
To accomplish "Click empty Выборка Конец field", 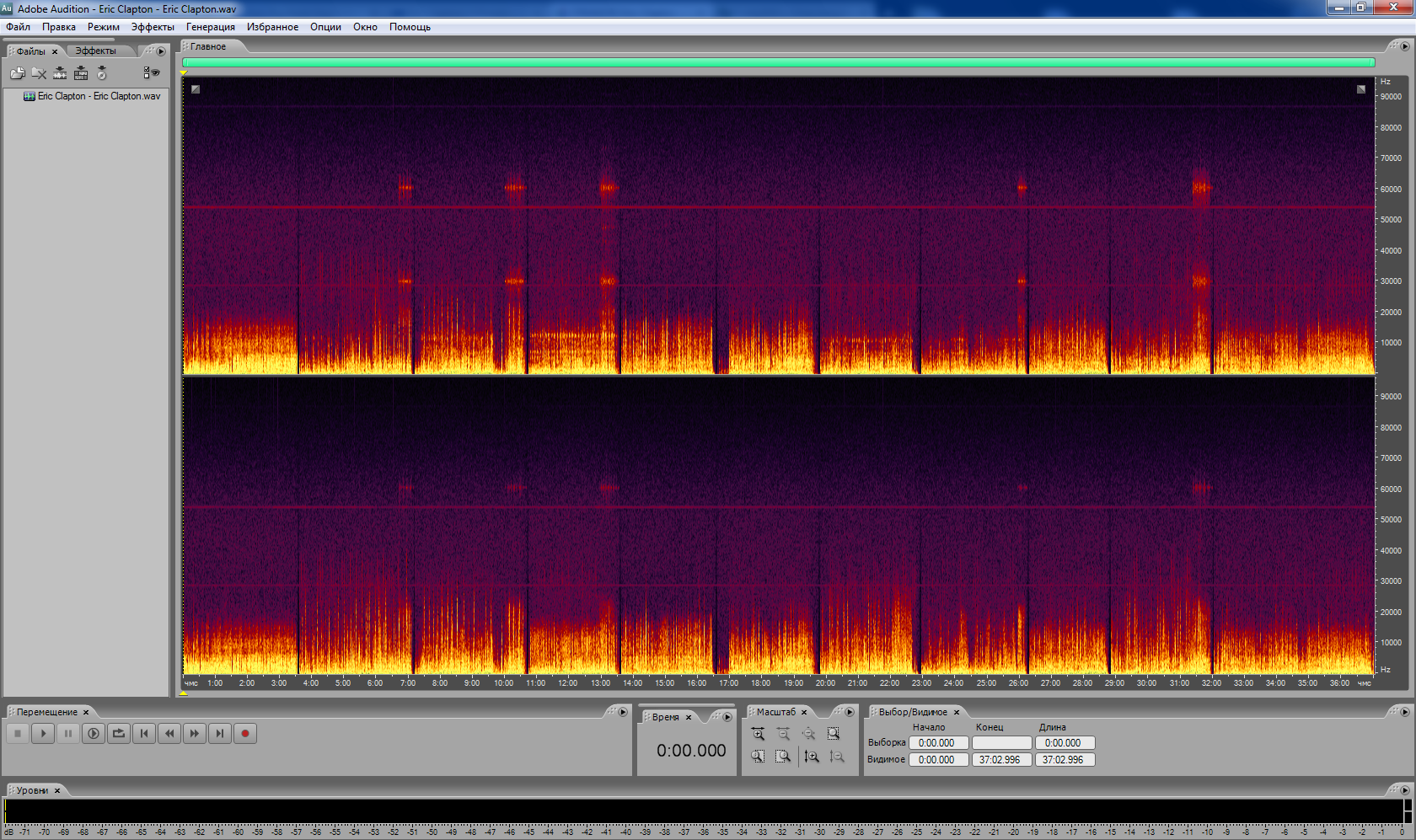I will tap(1002, 743).
